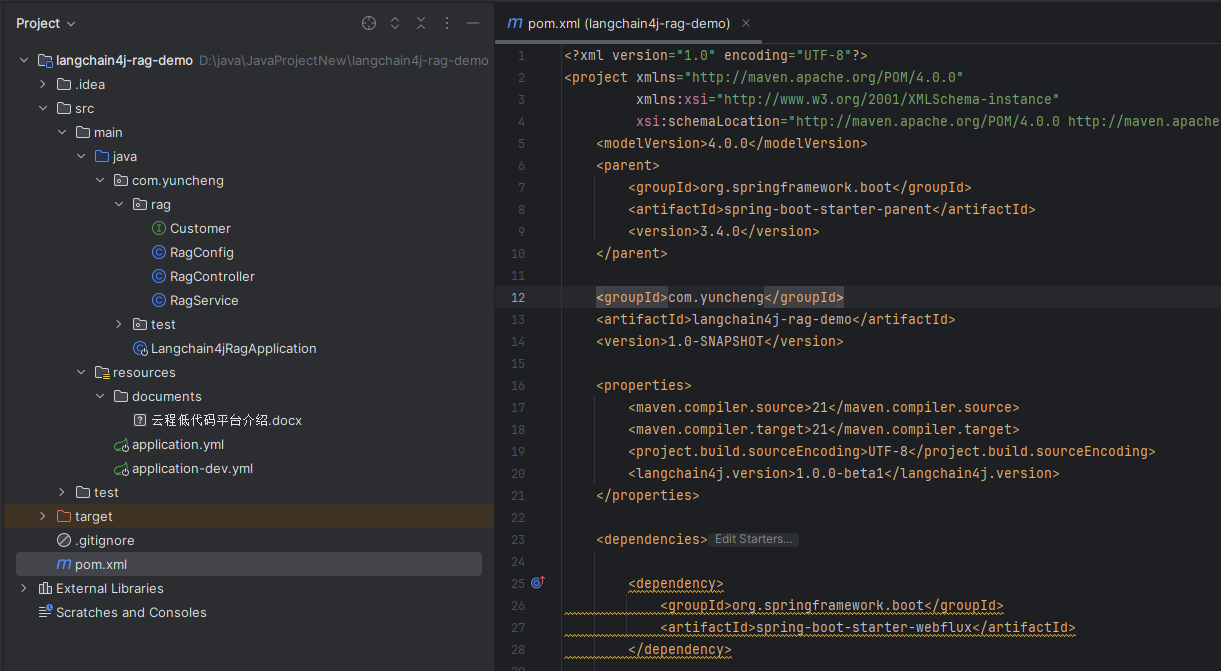1221x671 pixels.
Task: Collapse the com.yuncheng package
Action: coord(100,180)
